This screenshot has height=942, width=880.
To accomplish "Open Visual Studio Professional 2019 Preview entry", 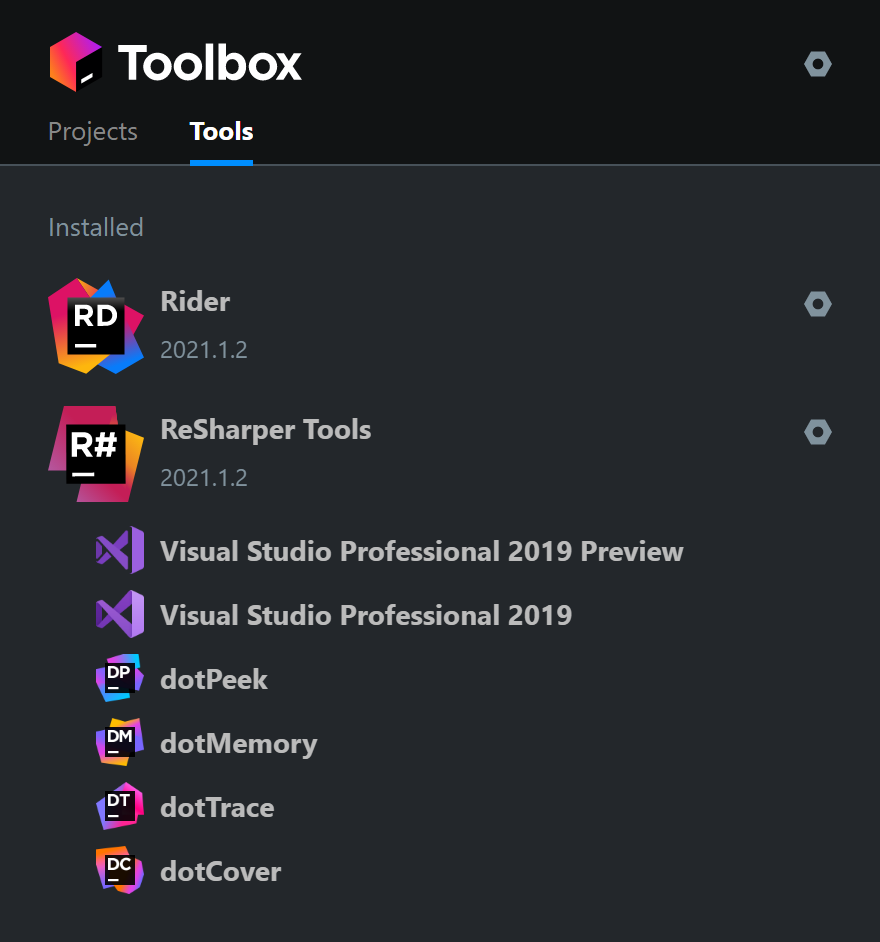I will 422,552.
